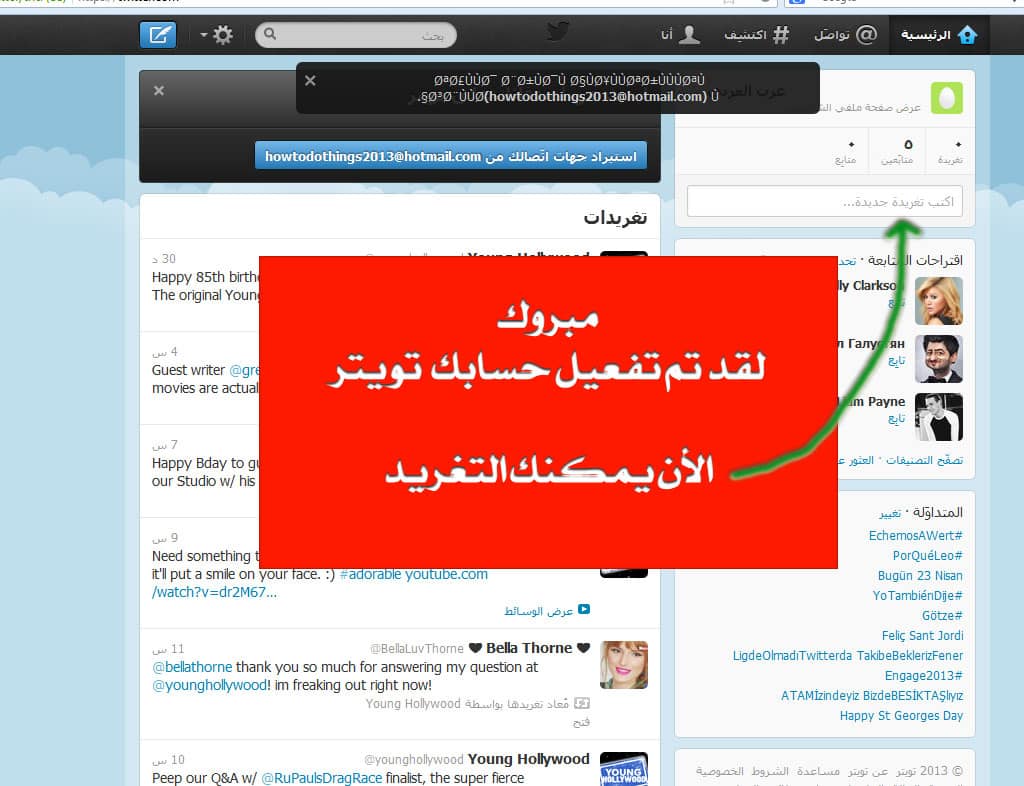This screenshot has width=1024, height=786.
Task: Click the @younghollywood mention in tweet
Action: coord(209,685)
